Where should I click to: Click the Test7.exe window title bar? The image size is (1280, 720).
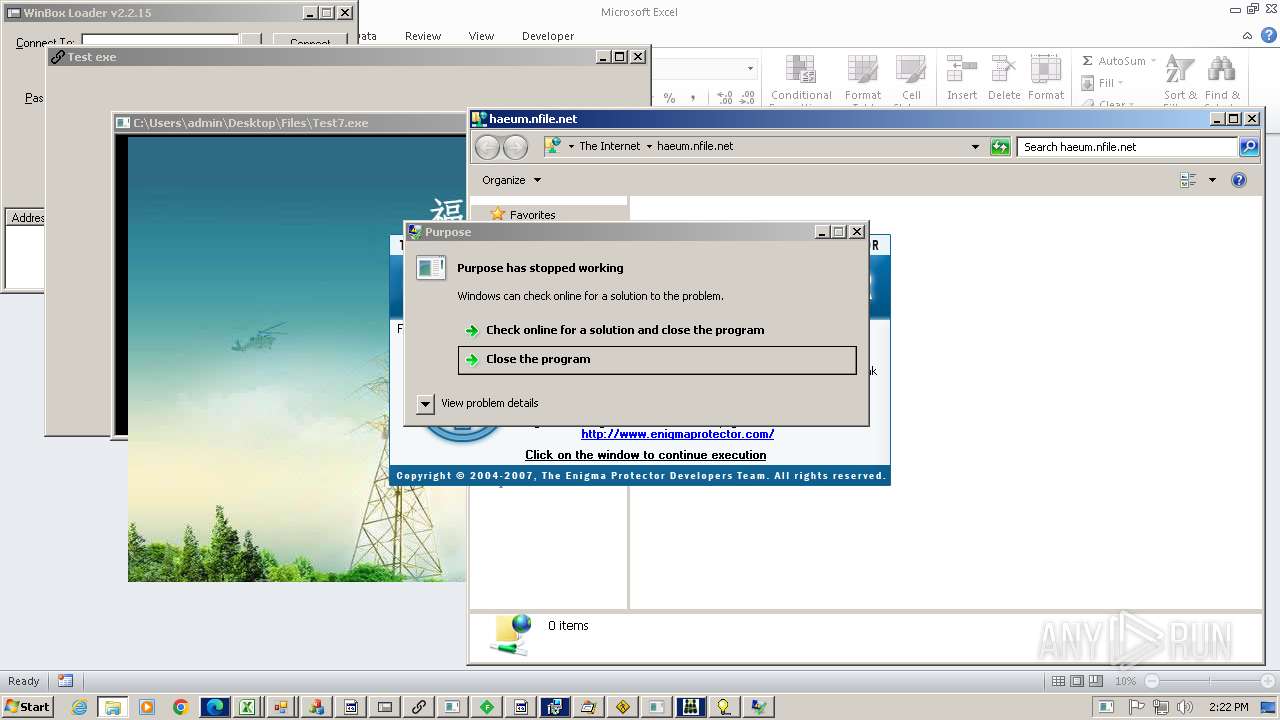(x=290, y=122)
